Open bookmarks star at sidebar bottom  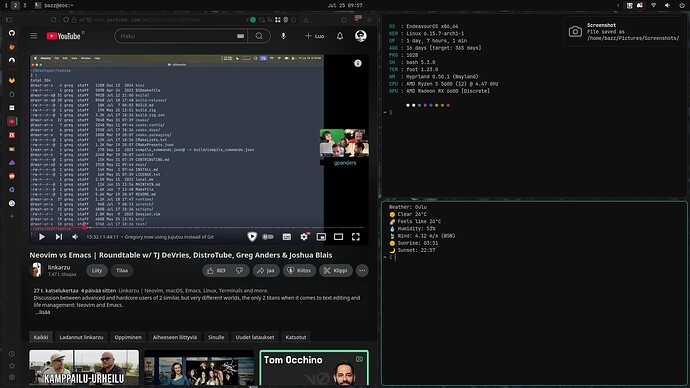point(12,366)
